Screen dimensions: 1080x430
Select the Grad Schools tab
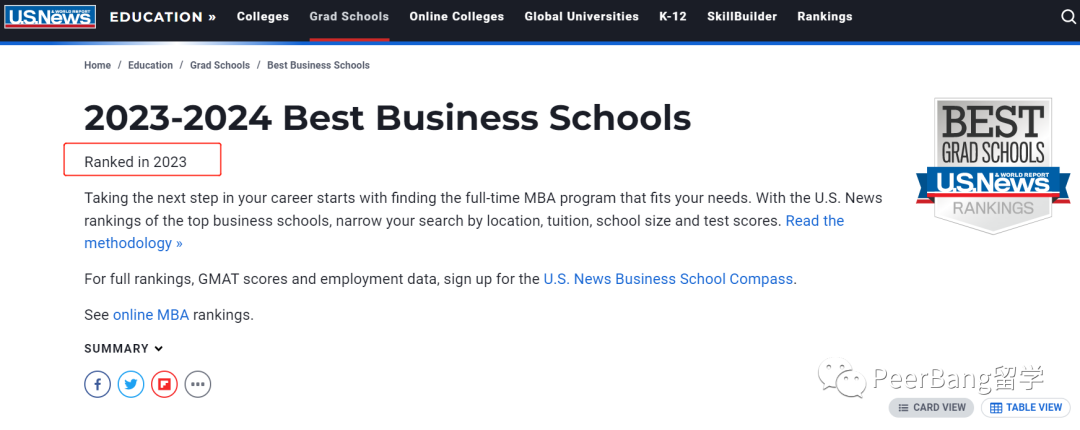[349, 17]
